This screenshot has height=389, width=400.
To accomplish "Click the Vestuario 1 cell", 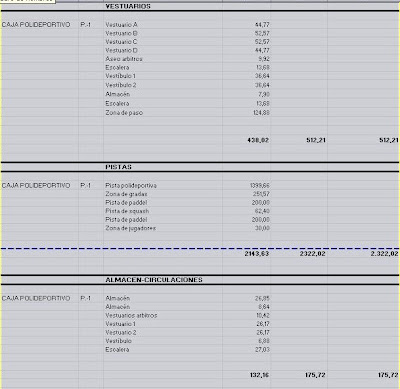I will coord(121,324).
